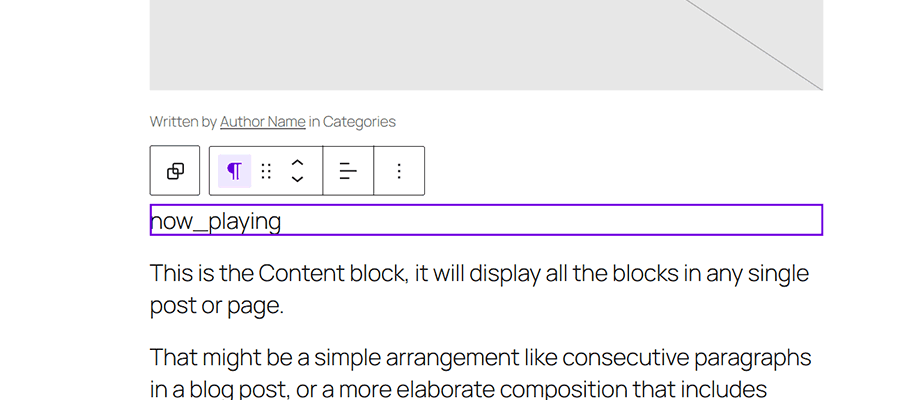
Task: Click the "post or page." text line
Action: click(217, 306)
